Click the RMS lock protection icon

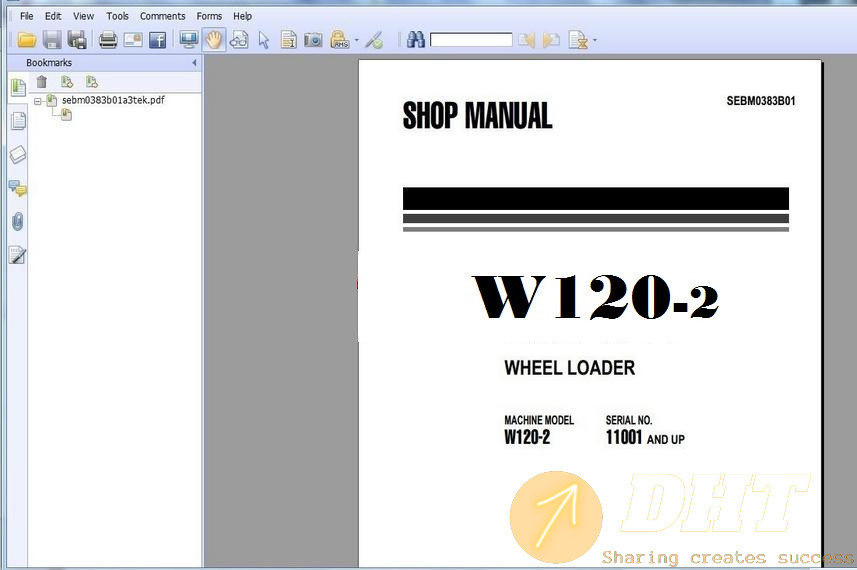339,40
